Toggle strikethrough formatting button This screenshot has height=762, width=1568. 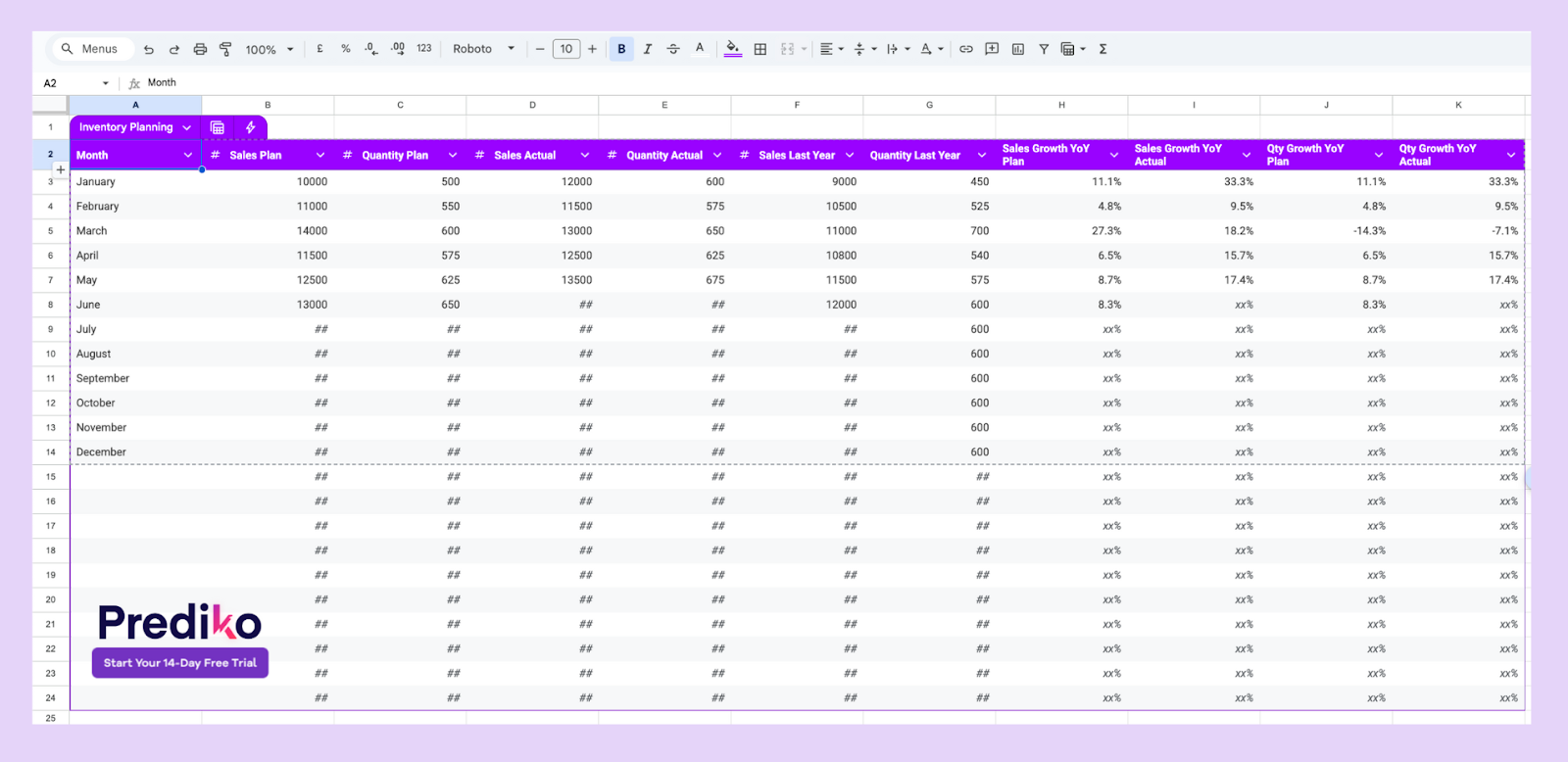pos(673,49)
